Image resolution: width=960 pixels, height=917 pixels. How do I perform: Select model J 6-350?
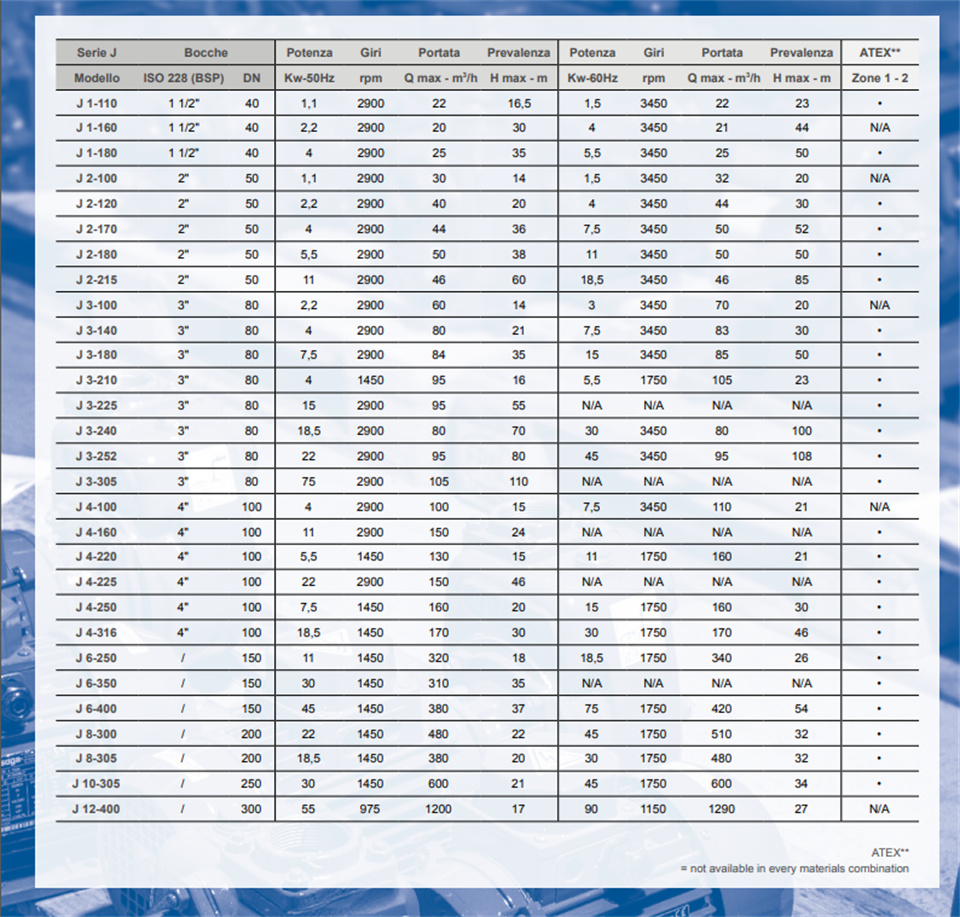(97, 684)
